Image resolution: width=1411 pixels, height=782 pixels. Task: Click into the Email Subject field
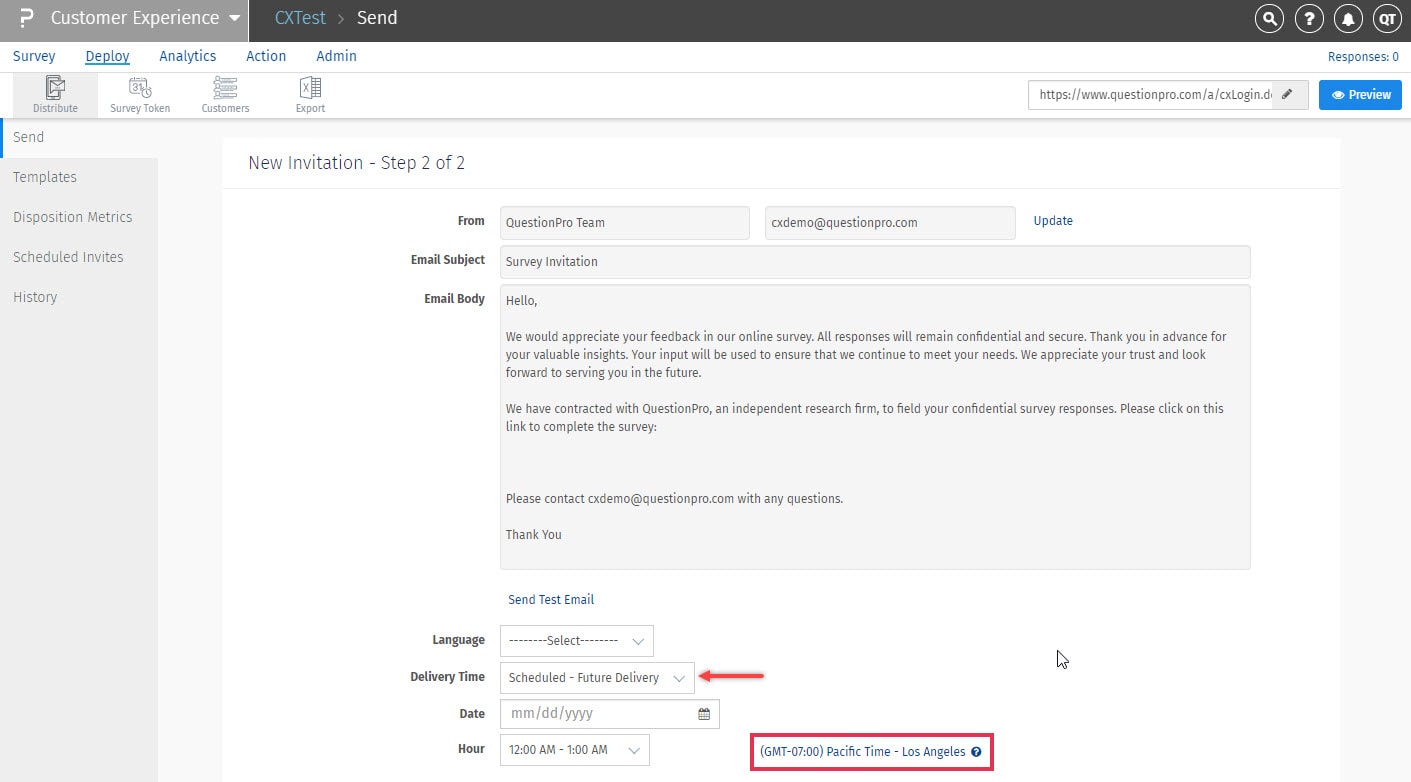pyautogui.click(x=874, y=262)
